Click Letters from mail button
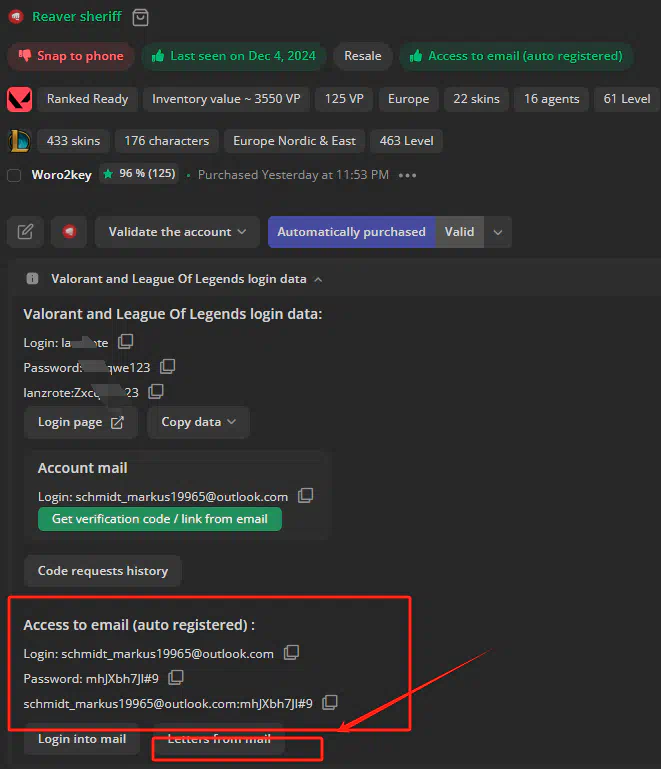This screenshot has height=769, width=661. 219,739
